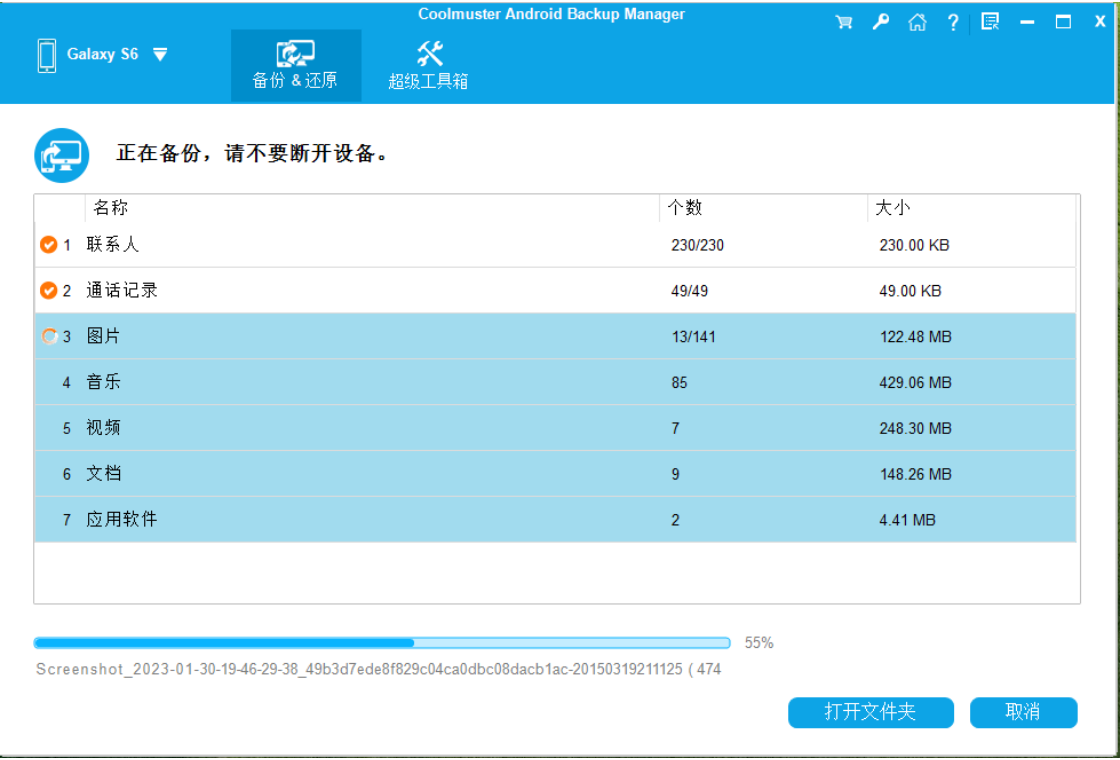Click the 49/49 count cell
Viewport: 1120px width, 760px height.
690,291
